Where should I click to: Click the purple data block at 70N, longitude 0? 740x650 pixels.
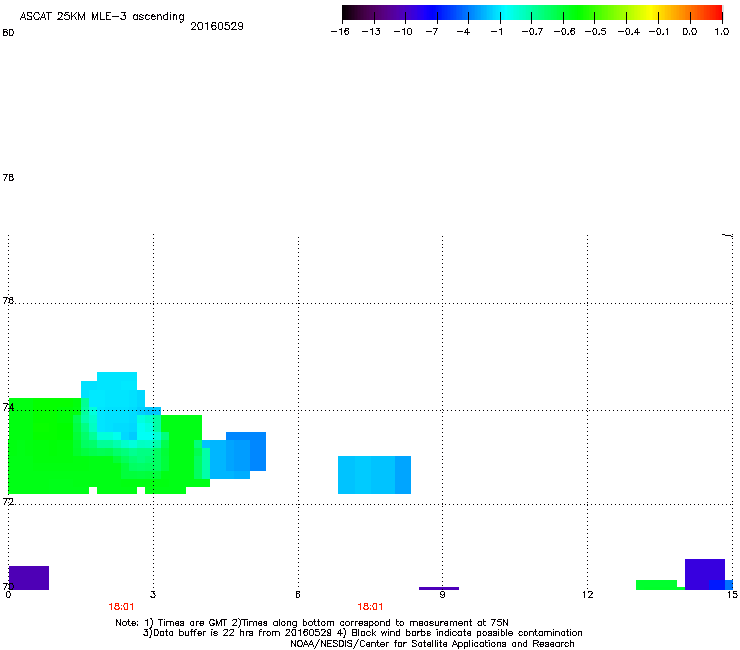click(29, 578)
